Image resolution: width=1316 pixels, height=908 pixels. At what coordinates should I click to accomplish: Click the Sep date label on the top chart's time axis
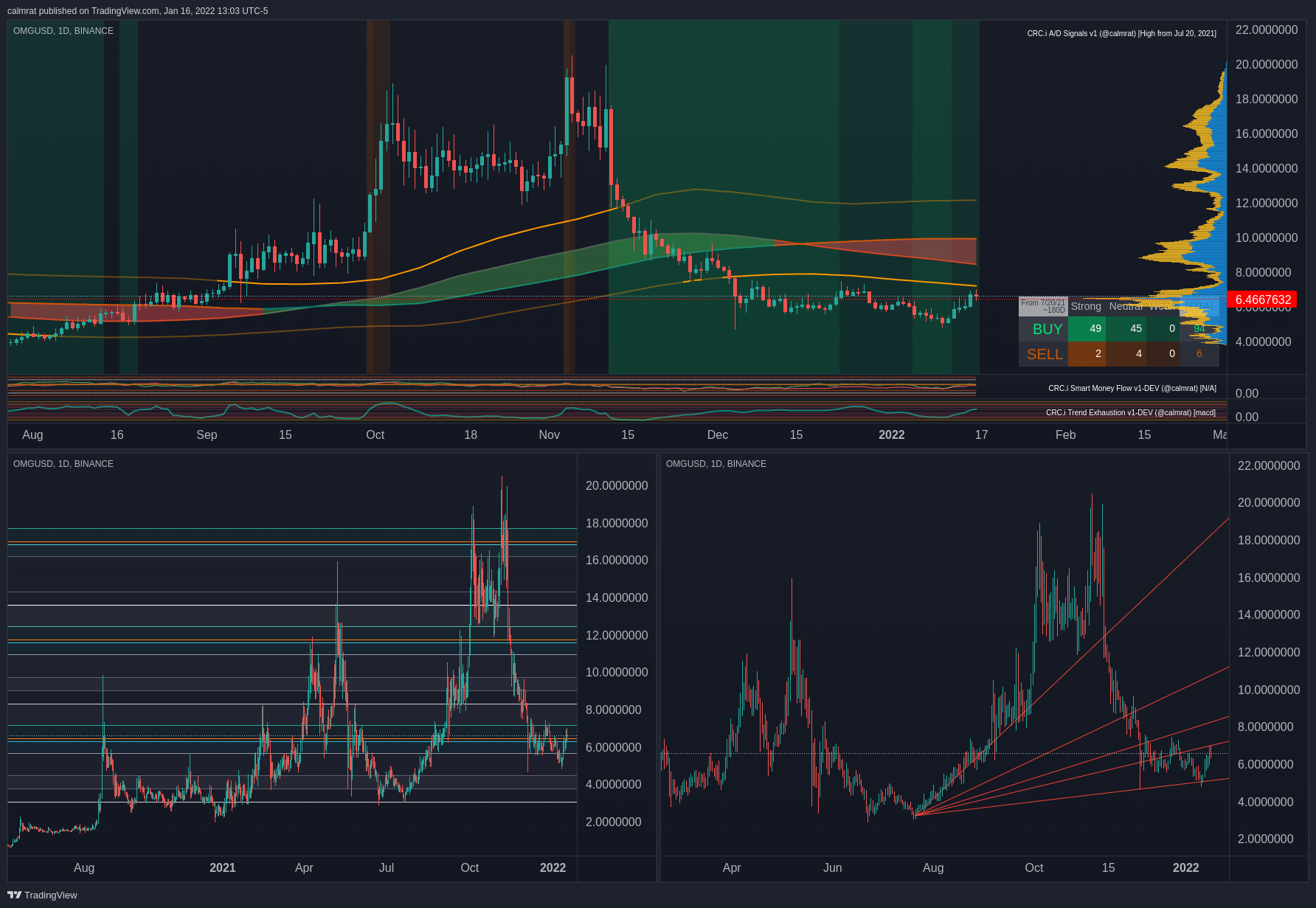(x=207, y=435)
